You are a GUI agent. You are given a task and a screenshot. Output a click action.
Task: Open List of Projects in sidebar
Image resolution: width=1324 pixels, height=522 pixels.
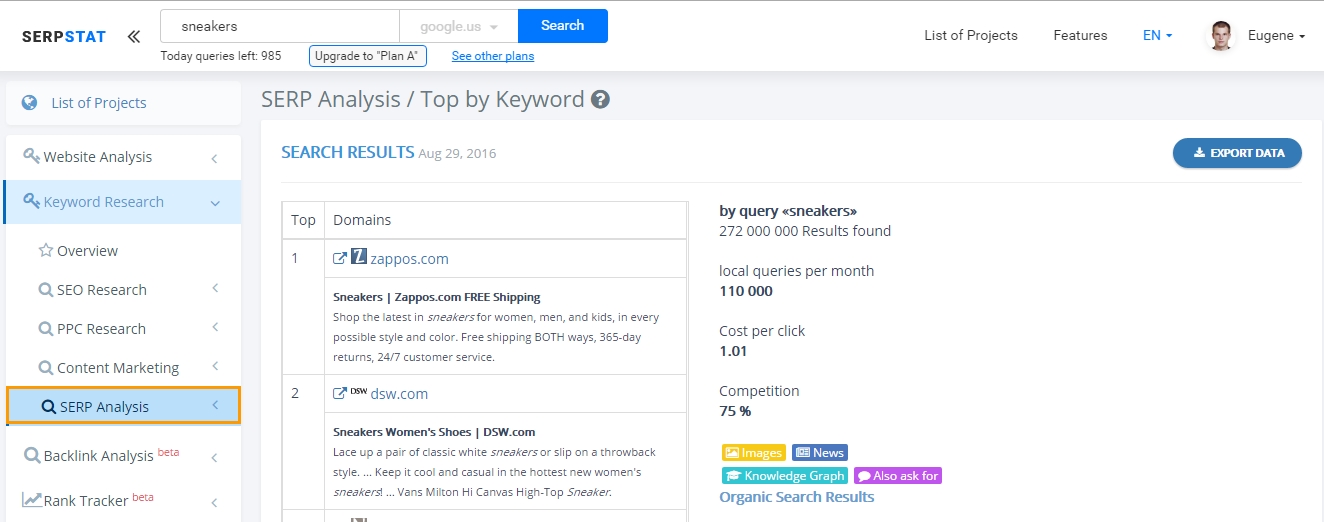click(99, 103)
